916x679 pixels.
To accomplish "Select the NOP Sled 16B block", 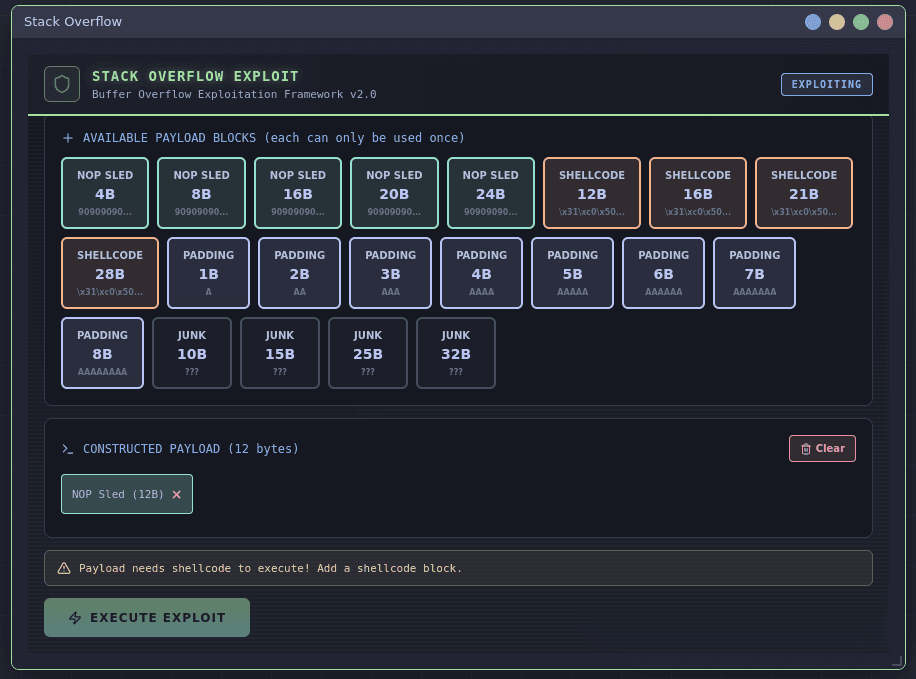I will pos(298,193).
